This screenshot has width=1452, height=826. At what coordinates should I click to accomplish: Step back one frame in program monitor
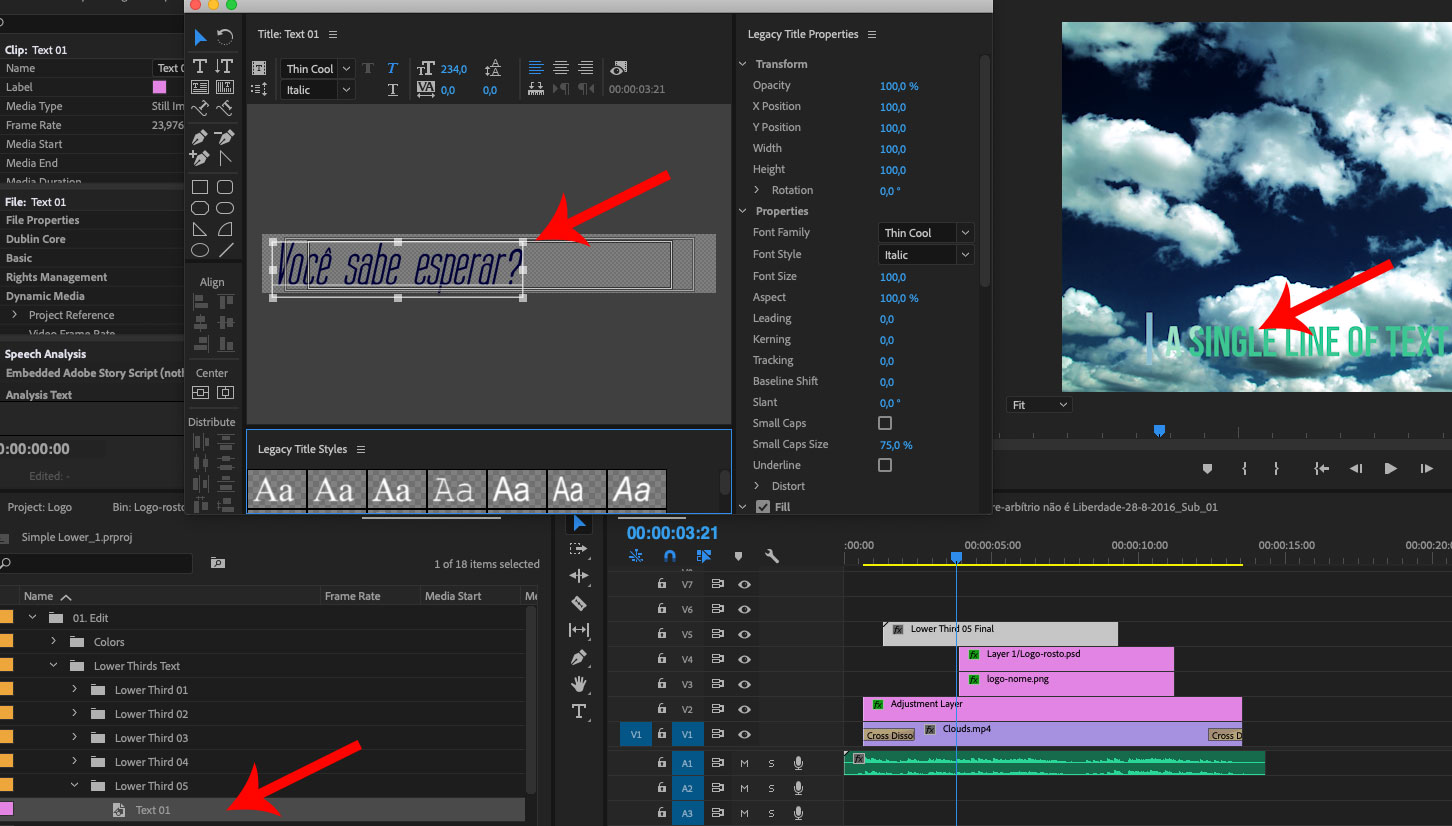pyautogui.click(x=1356, y=468)
